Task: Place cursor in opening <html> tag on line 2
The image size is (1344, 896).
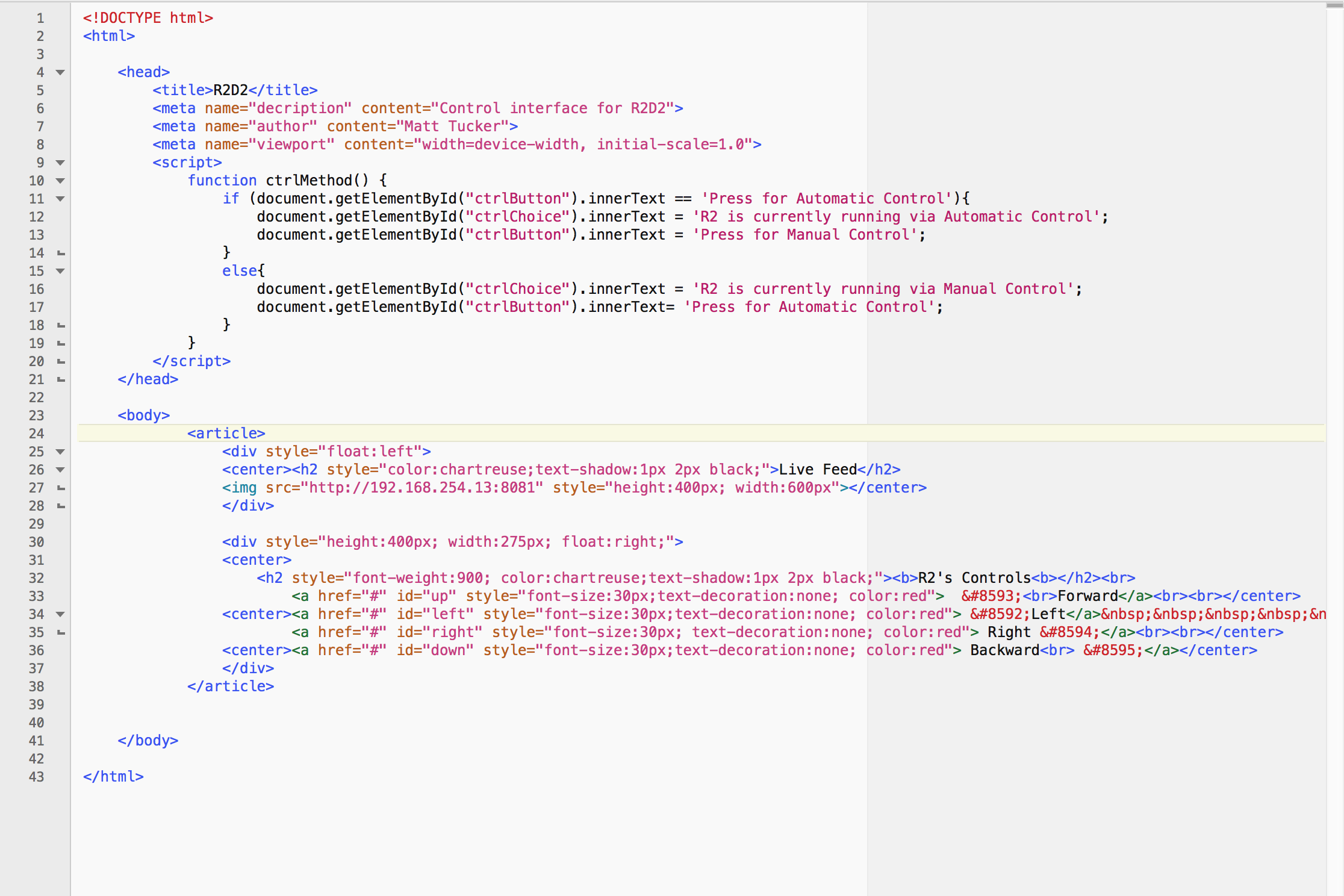Action: tap(109, 36)
